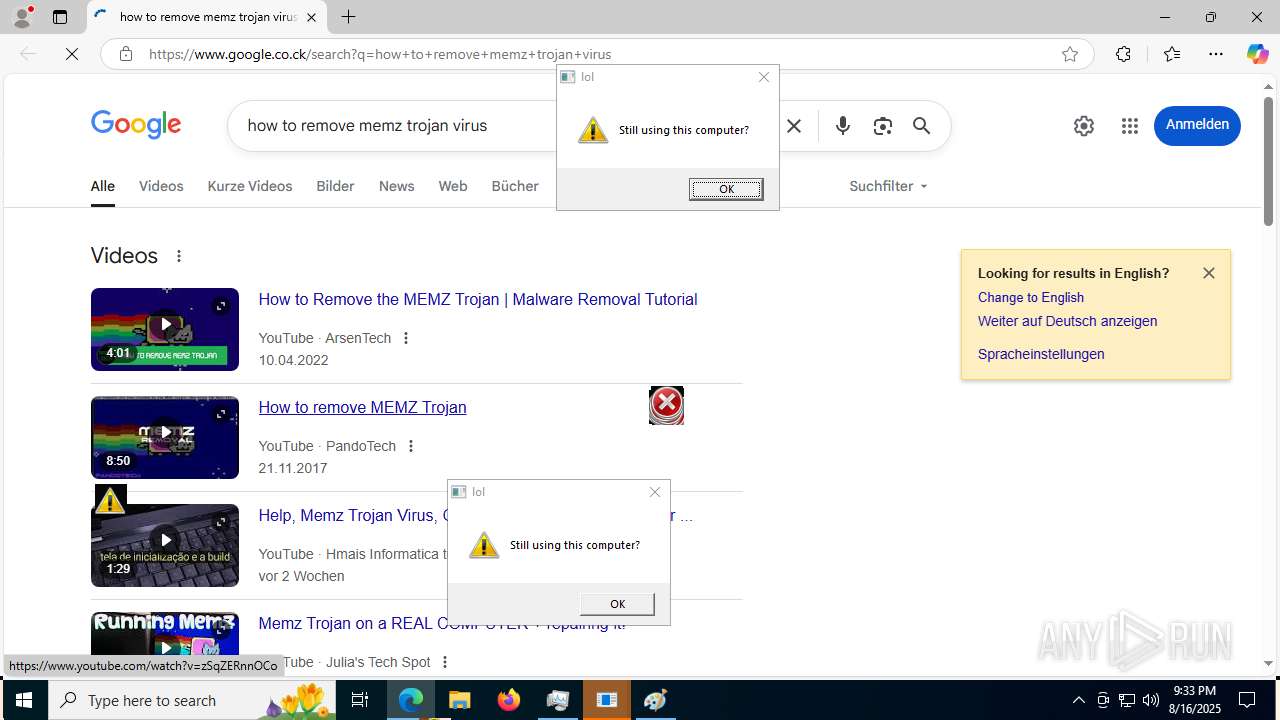Click the page vertical scrollbar thumb
This screenshot has width=1280, height=720.
click(x=1268, y=162)
